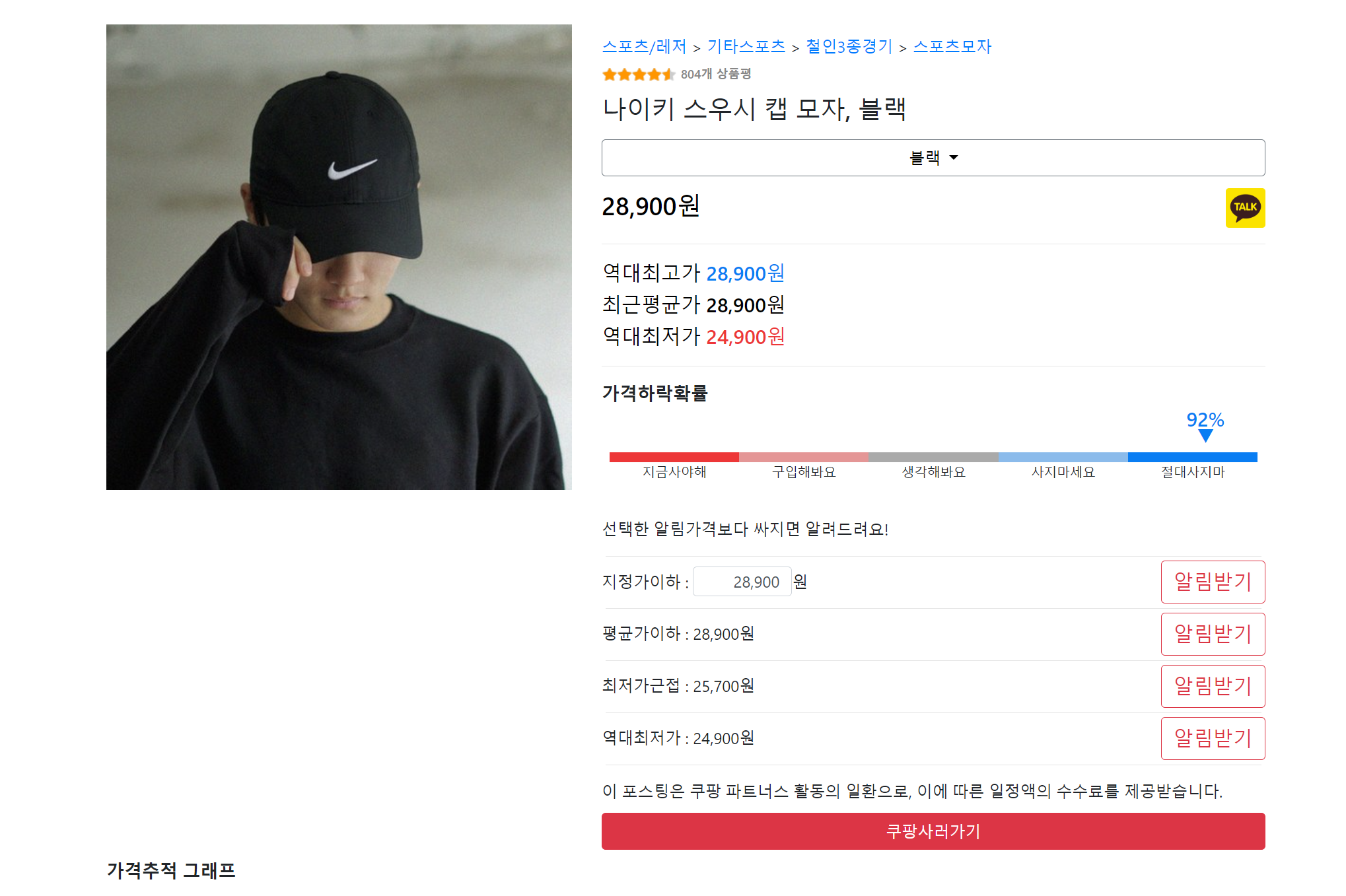The height and width of the screenshot is (896, 1346).
Task: Click the 절대사지마 blue bar segment
Action: coord(1192,457)
